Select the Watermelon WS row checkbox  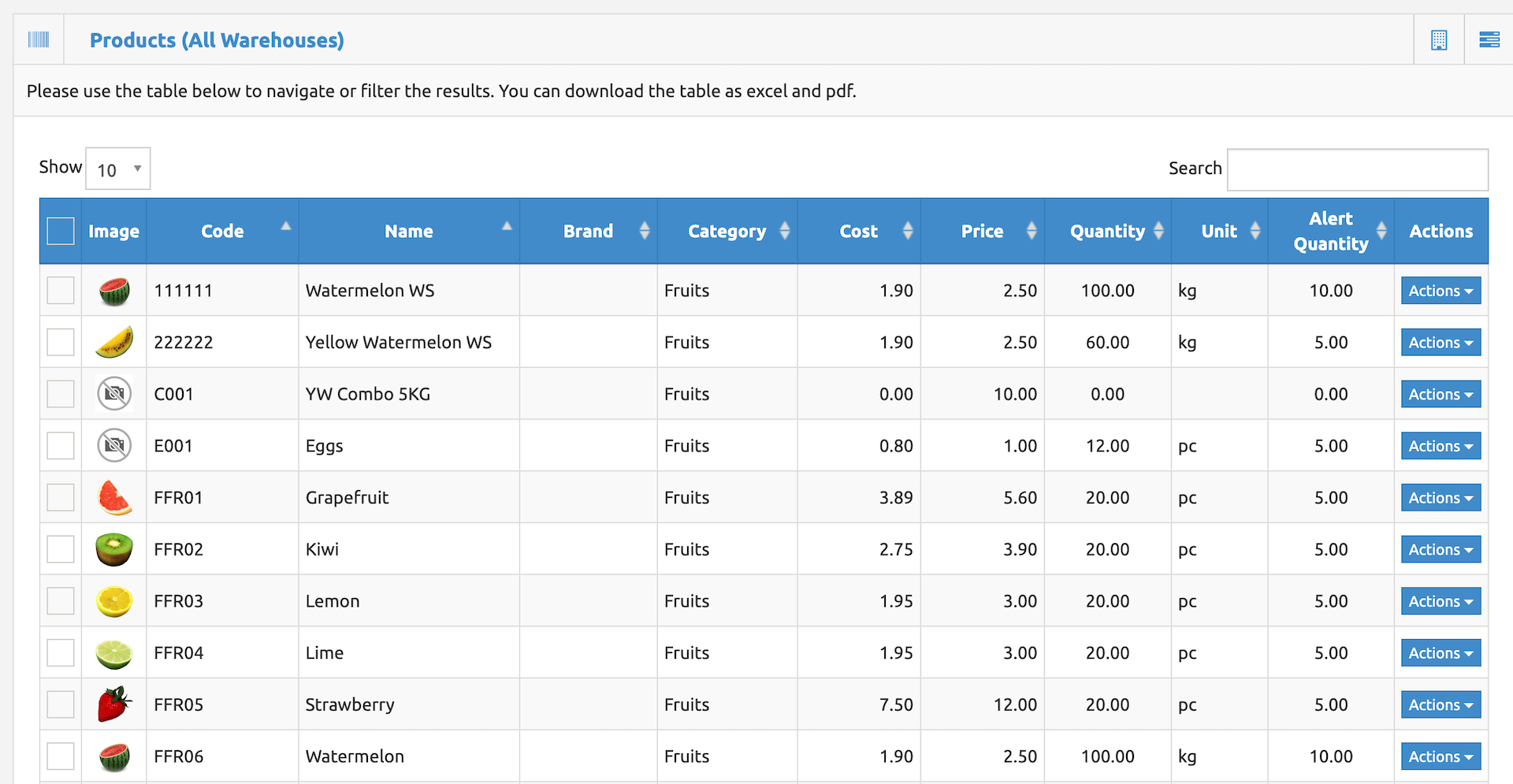[61, 291]
